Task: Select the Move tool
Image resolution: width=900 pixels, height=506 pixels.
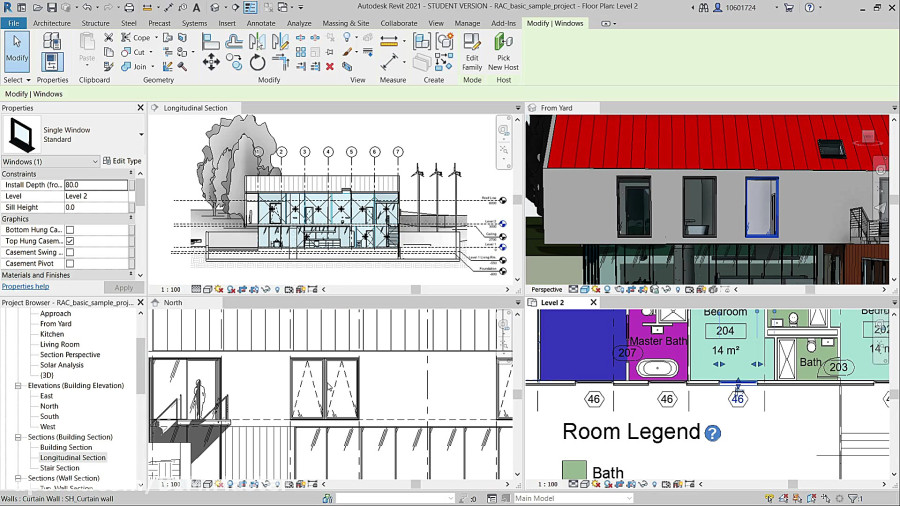Action: [211, 62]
